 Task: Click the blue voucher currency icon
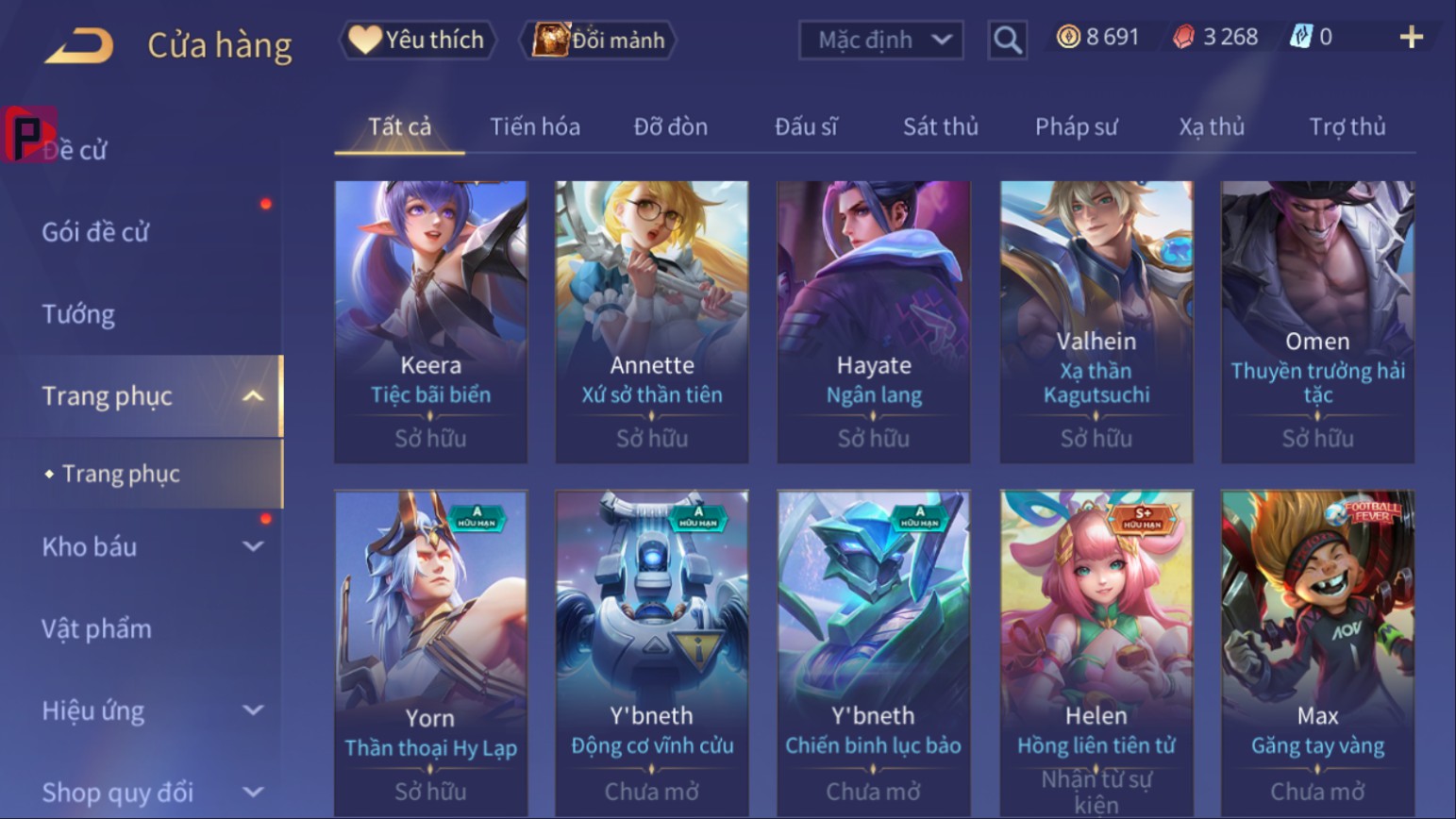coord(1301,37)
